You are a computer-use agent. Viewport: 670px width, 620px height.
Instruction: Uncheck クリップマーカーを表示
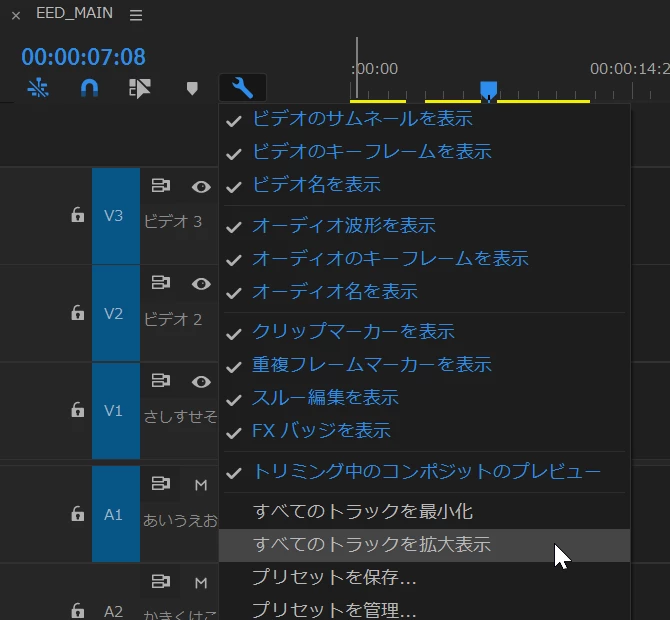click(424, 332)
